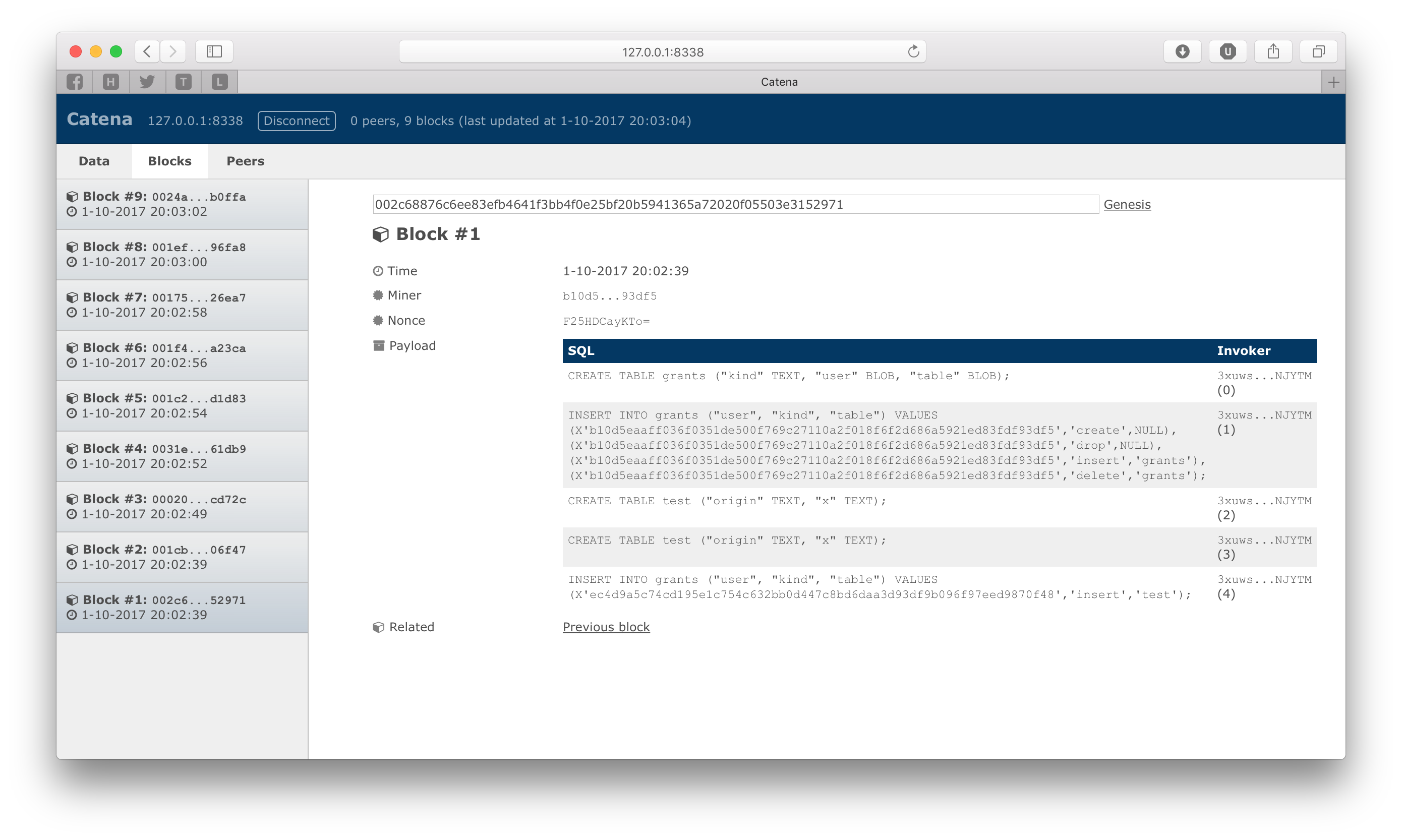Click the Disconnect button
Image resolution: width=1402 pixels, height=840 pixels.
click(296, 121)
